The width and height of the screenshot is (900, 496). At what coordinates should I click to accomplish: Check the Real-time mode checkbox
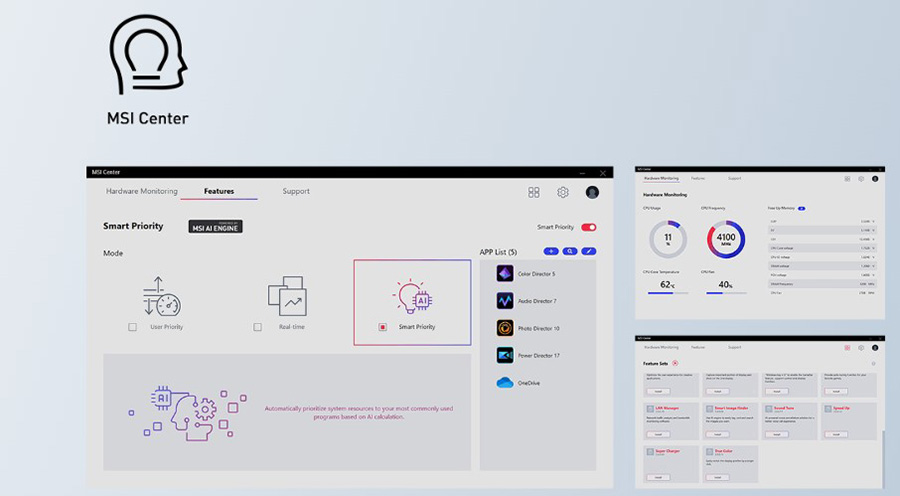pyautogui.click(x=257, y=327)
